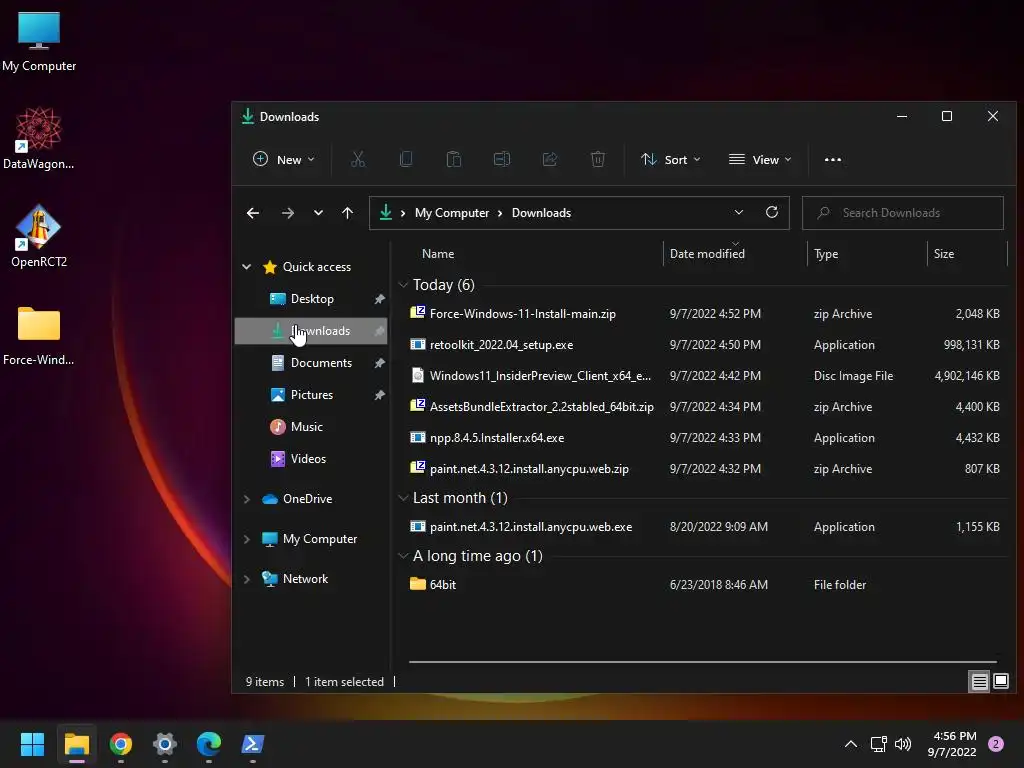Open Settings gear from taskbar
1024x768 pixels.
[165, 744]
